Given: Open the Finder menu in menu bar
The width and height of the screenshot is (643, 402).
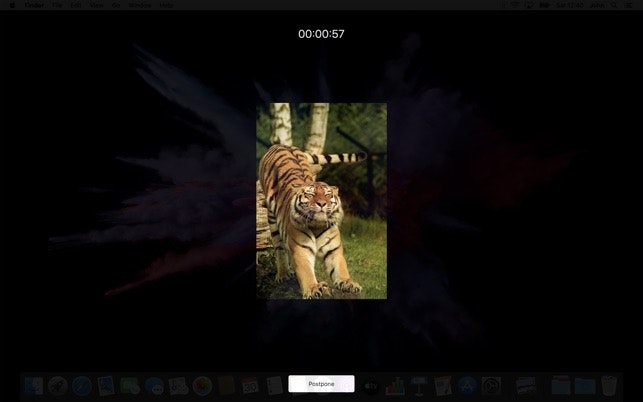Looking at the screenshot, I should [34, 5].
